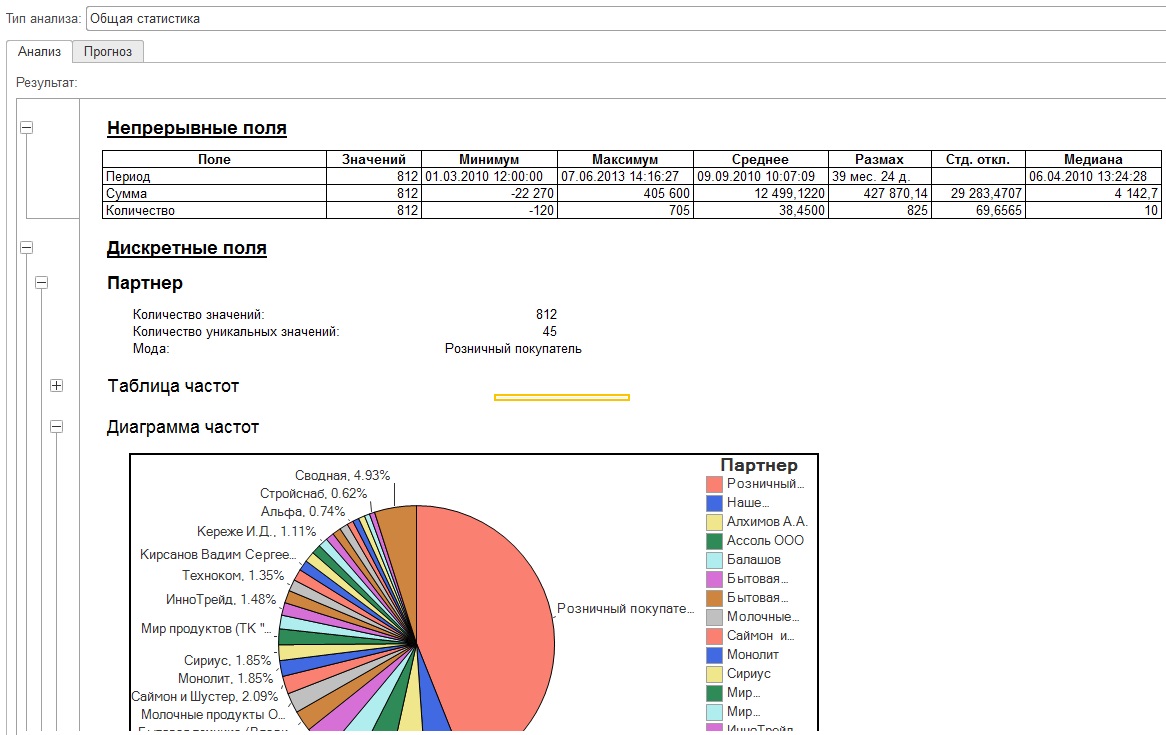
Task: Select the Партнер subheading
Action: [145, 283]
